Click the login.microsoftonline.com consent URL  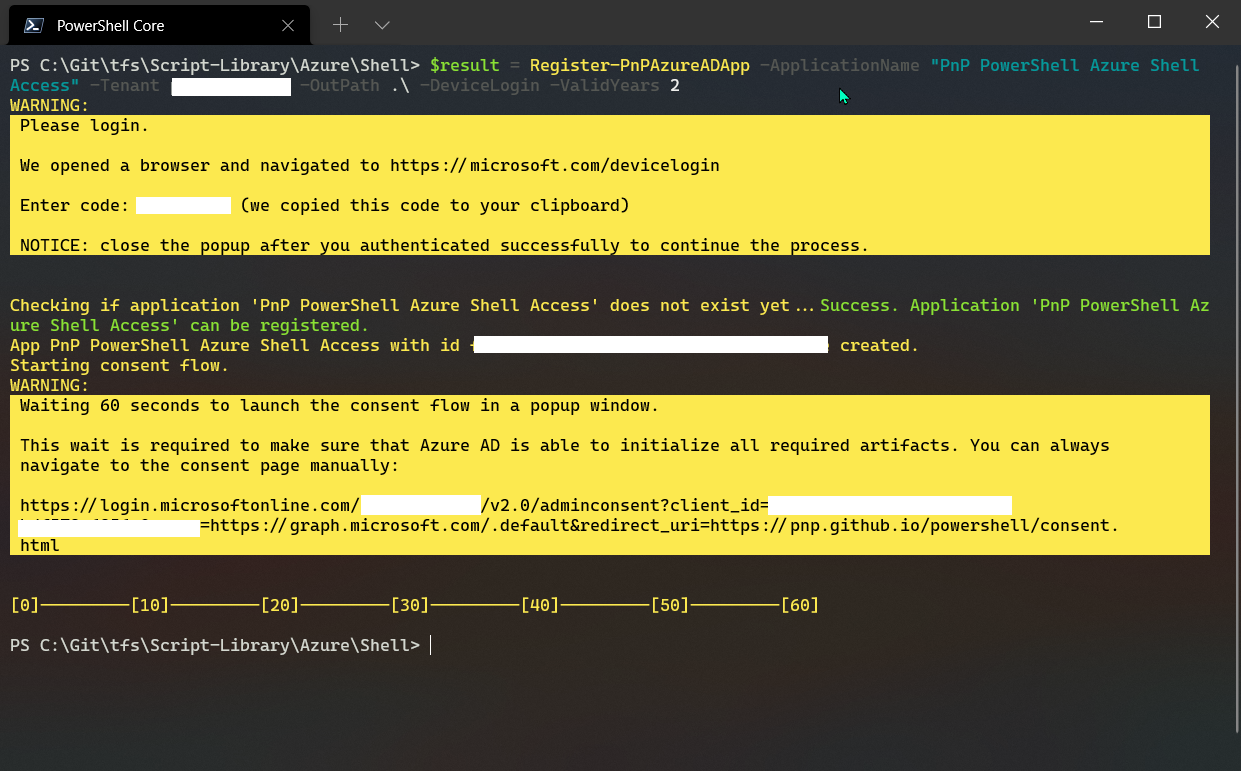(x=190, y=505)
